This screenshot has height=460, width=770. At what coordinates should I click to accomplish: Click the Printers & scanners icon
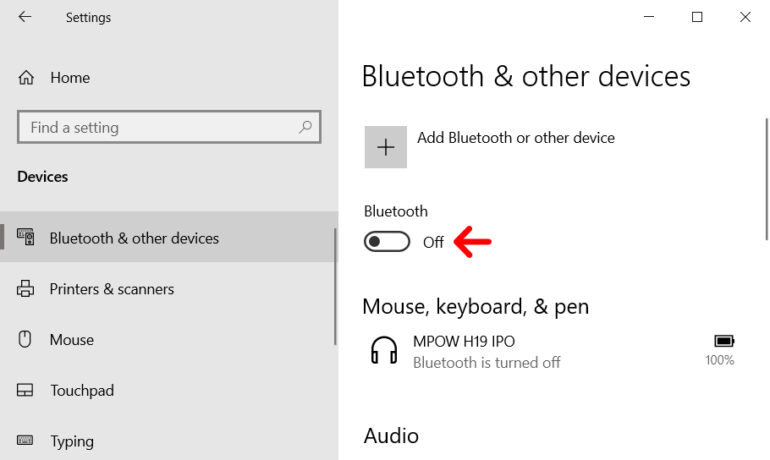pos(26,289)
